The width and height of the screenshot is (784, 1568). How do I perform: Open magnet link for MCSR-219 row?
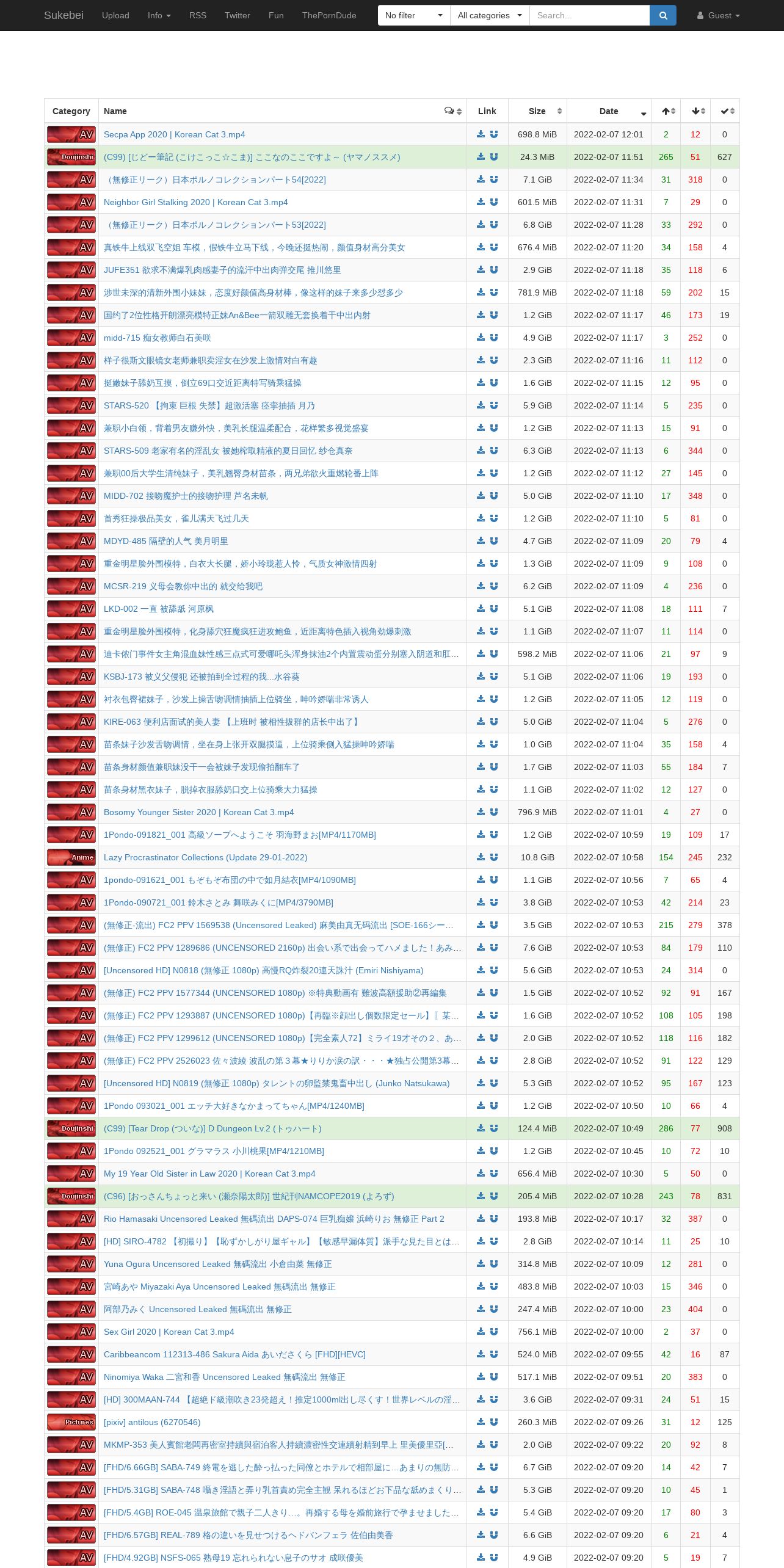click(x=494, y=586)
